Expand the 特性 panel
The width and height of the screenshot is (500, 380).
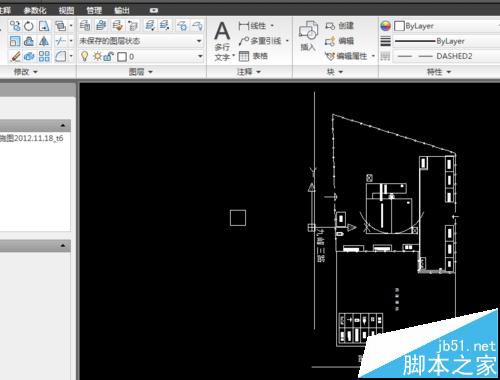(x=439, y=72)
